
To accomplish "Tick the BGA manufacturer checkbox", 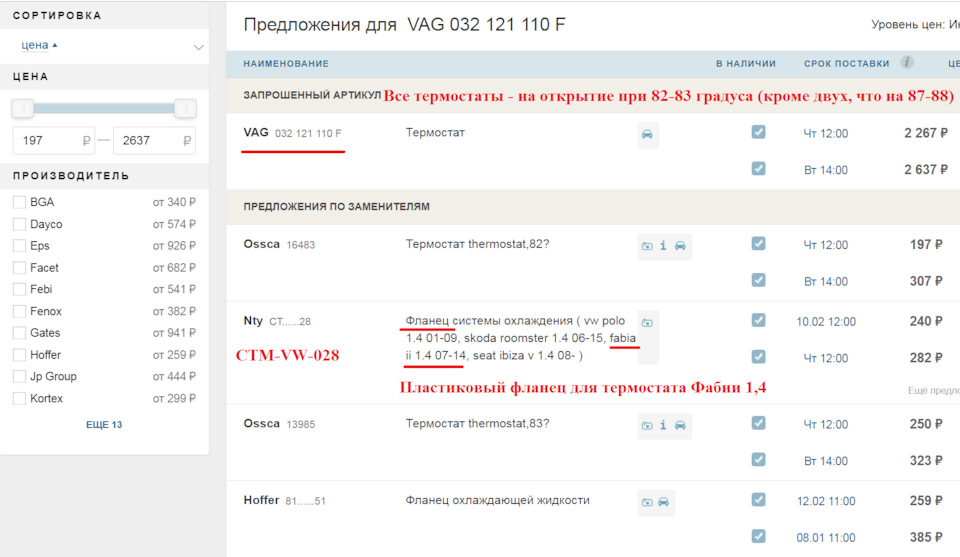I will pos(20,202).
